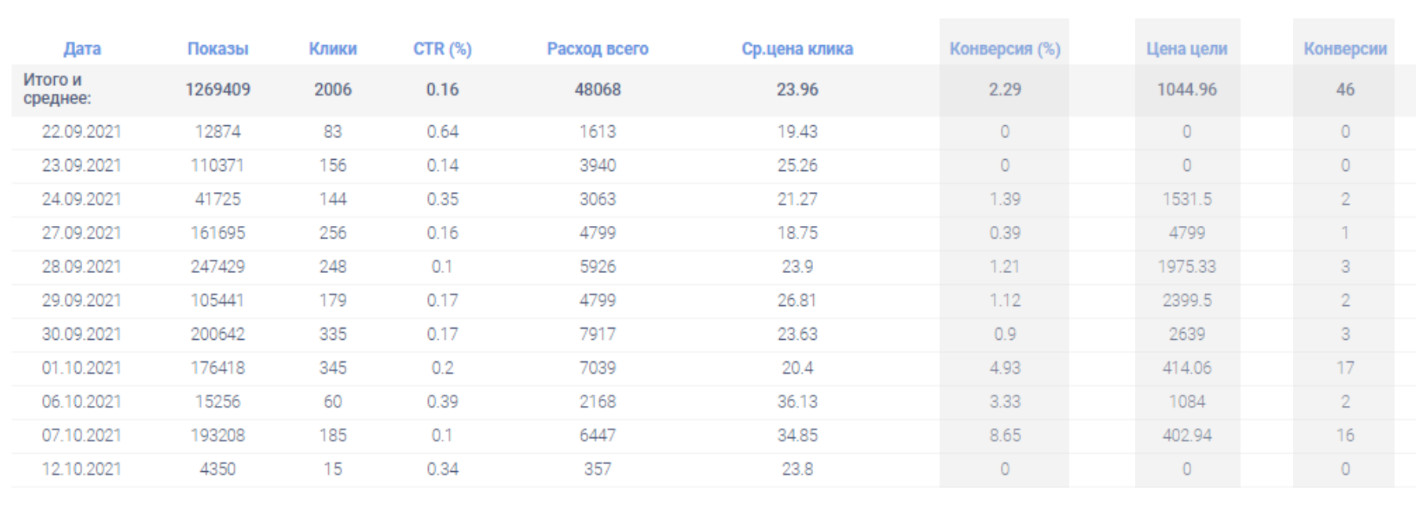The height and width of the screenshot is (523, 1416).
Task: Click the 12.10.2021 date cell
Action: coord(82,469)
